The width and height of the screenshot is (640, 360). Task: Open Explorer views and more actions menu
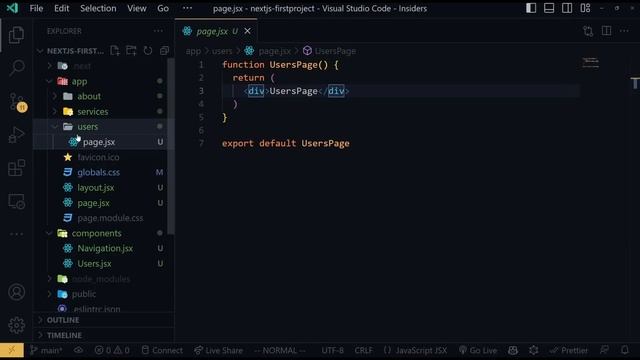coord(158,31)
